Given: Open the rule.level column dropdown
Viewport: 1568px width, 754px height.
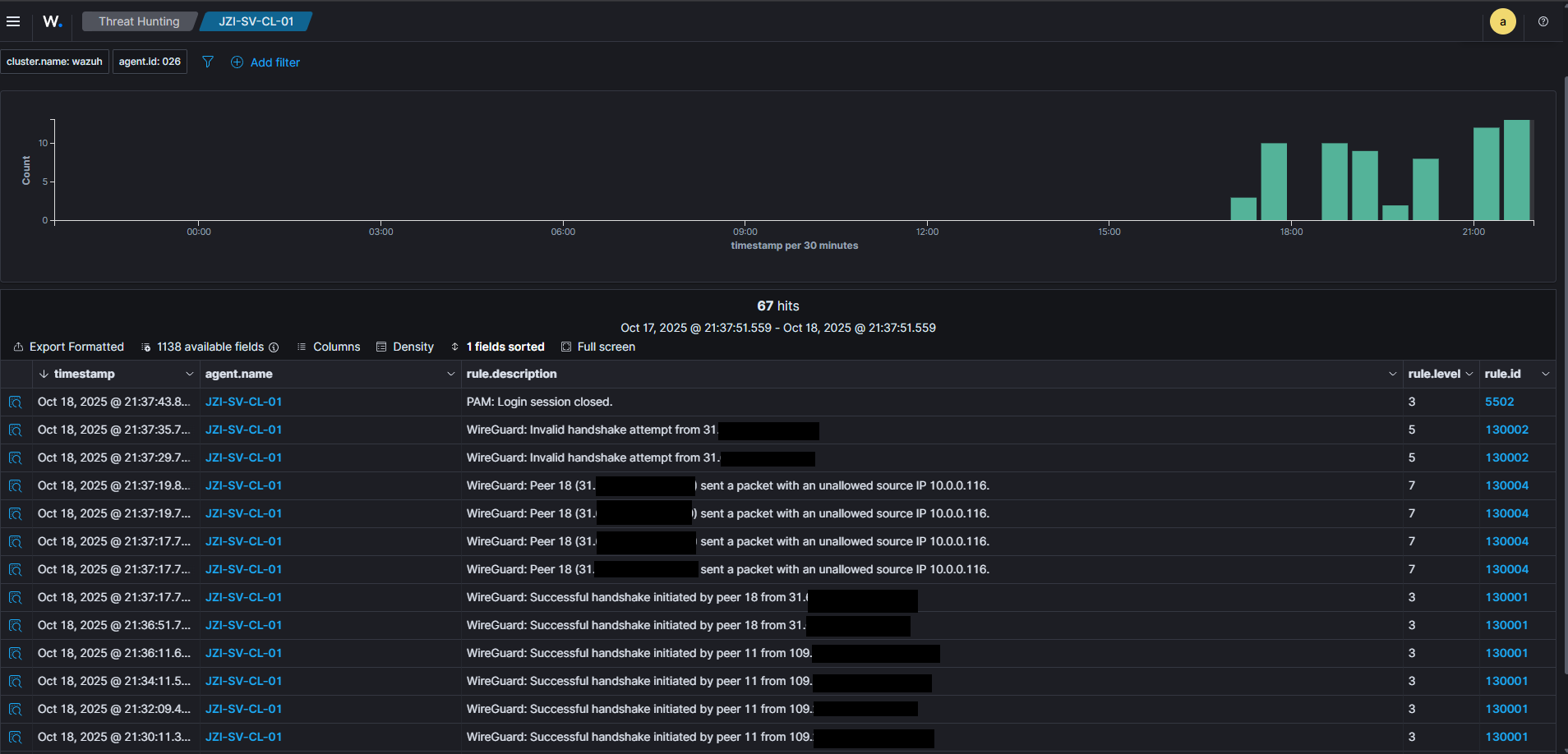Looking at the screenshot, I should click(x=1468, y=374).
